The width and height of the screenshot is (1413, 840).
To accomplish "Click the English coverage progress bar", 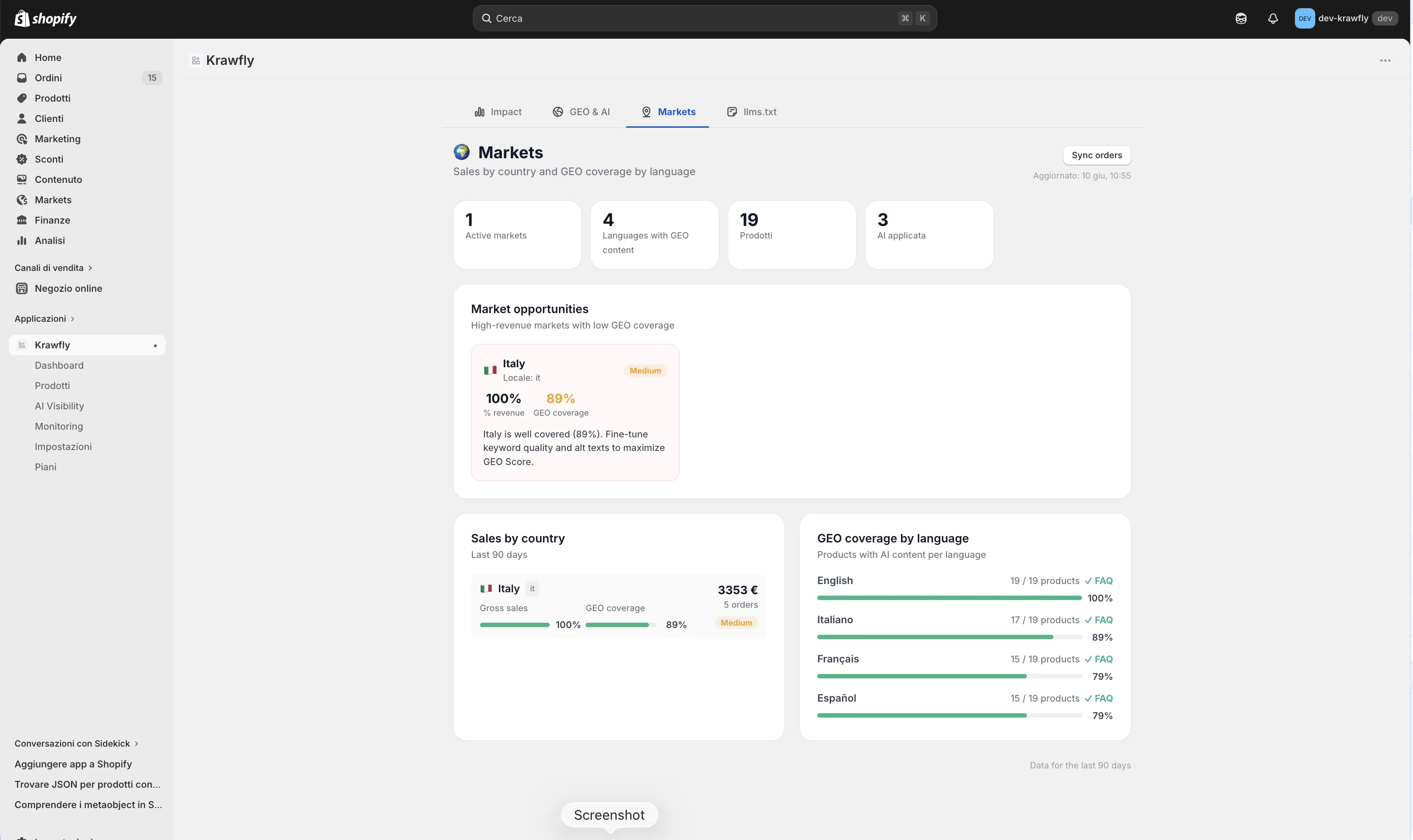I will tap(949, 598).
